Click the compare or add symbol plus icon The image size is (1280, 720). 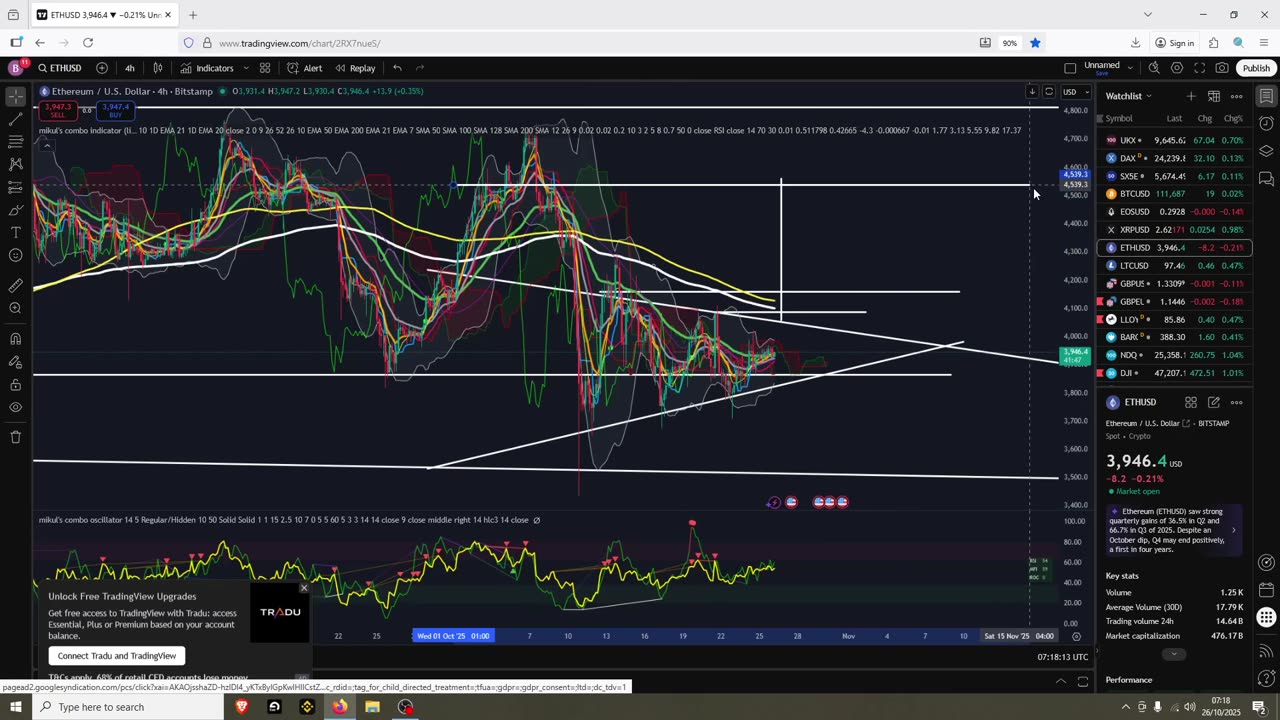point(102,68)
